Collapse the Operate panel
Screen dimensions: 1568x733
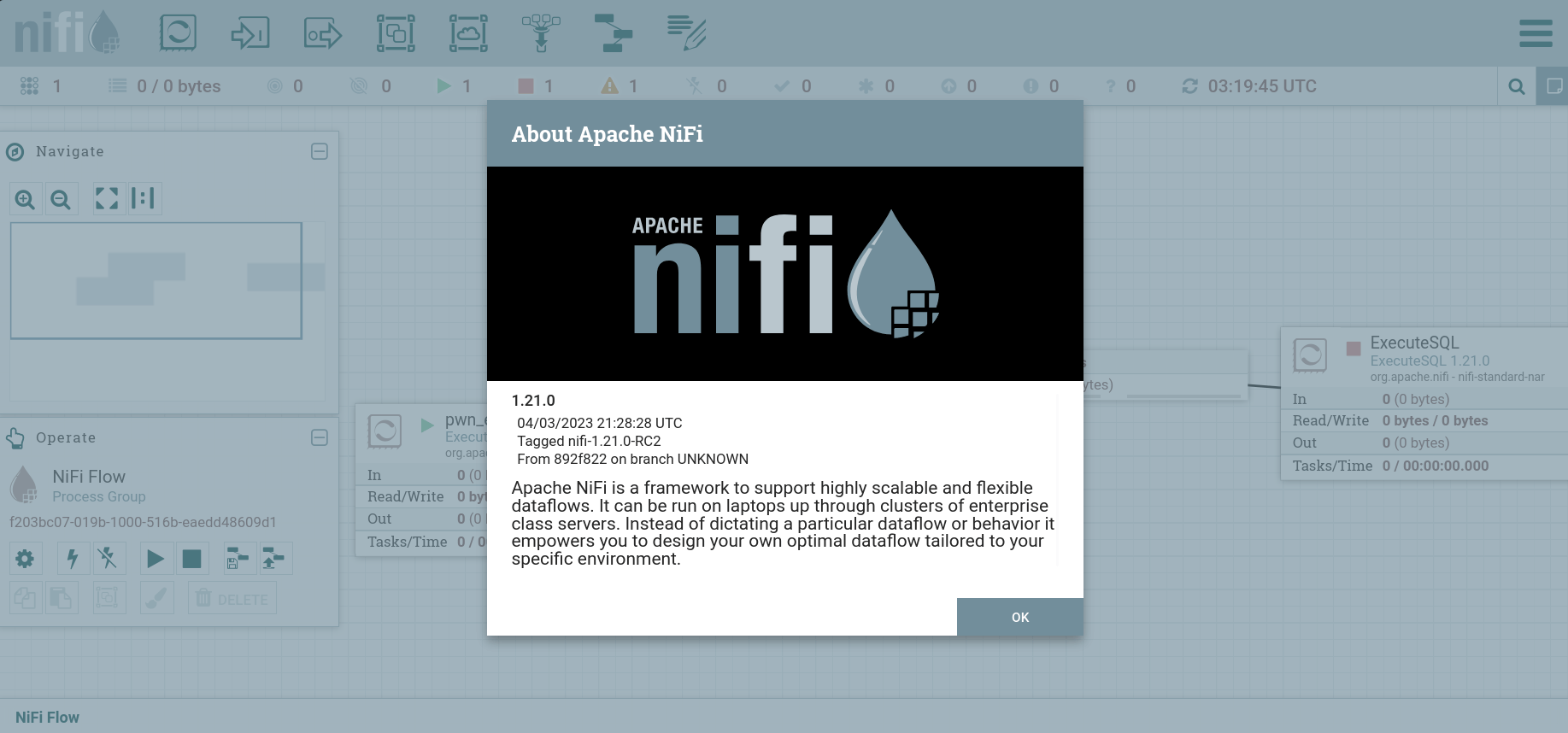click(x=320, y=437)
